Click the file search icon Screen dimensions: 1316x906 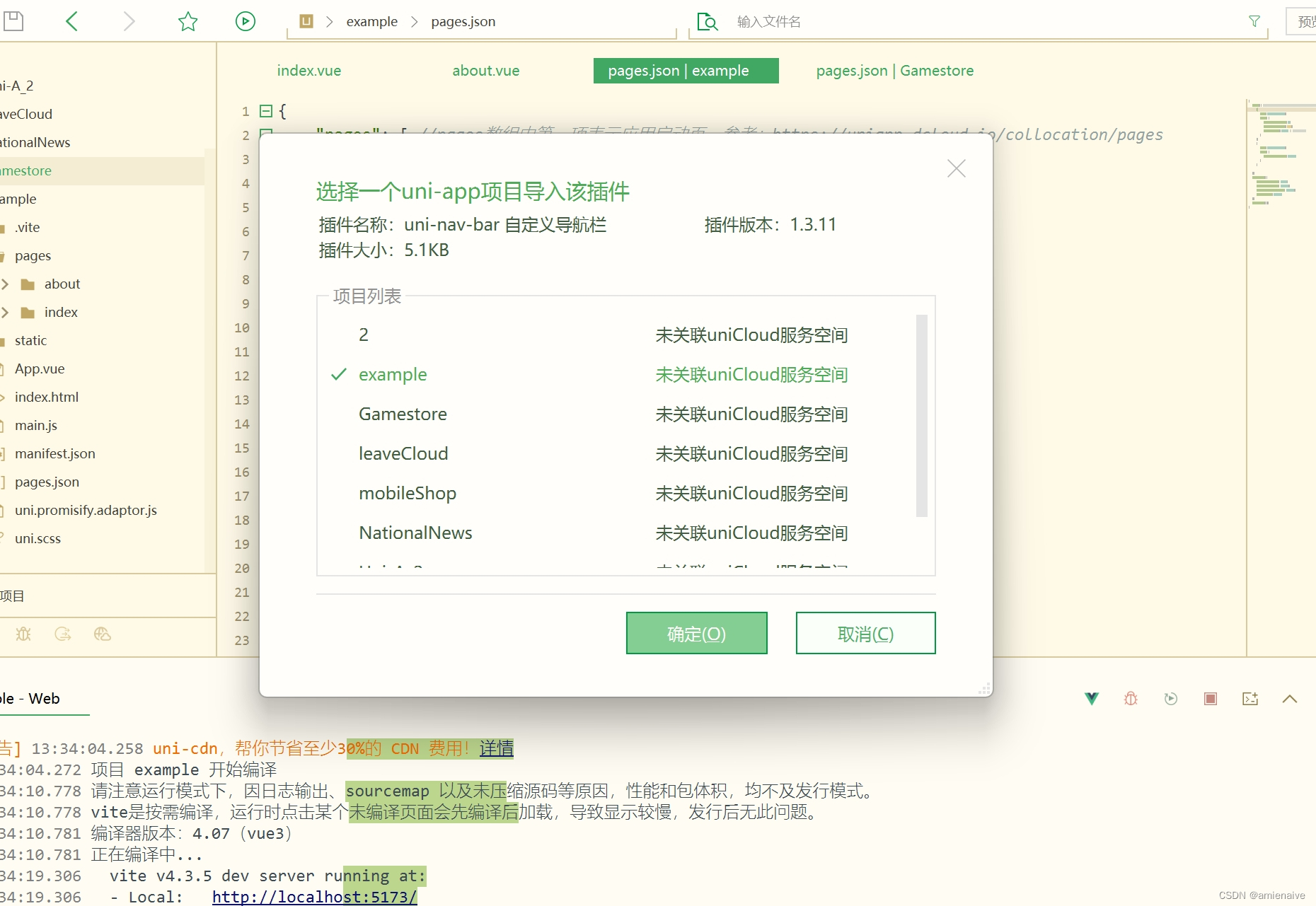(x=707, y=22)
